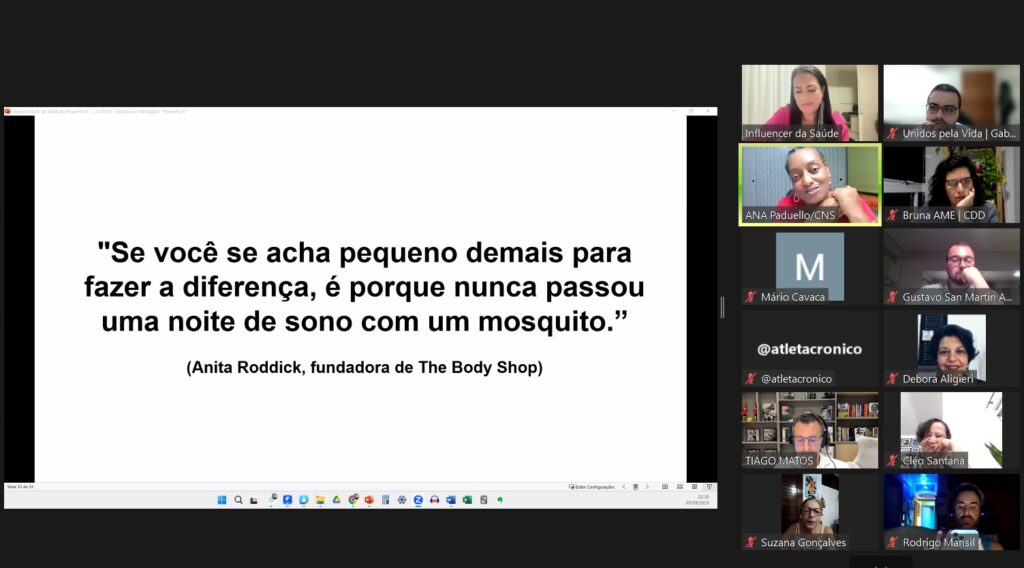The image size is (1024, 568).
Task: Open the taskbar Search magnifier
Action: [x=238, y=500]
